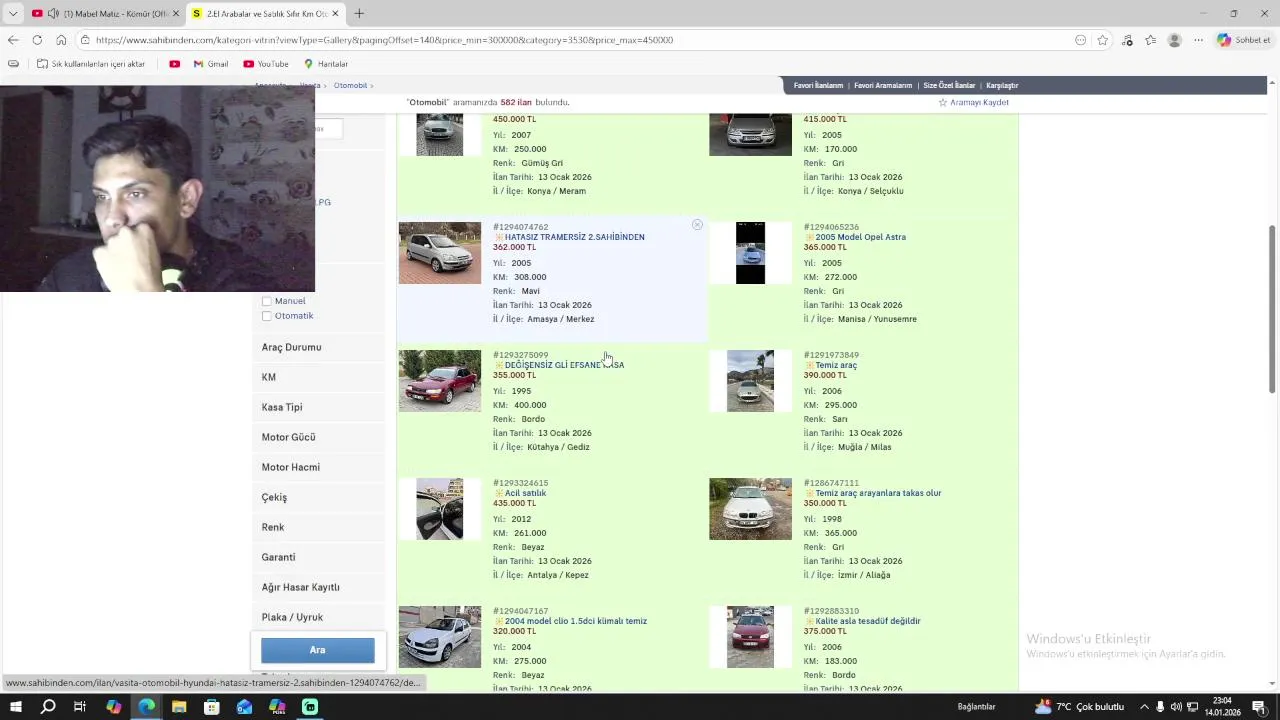Expand Kasa Tipi filter
Screen dimensions: 1280x720
(x=318, y=407)
